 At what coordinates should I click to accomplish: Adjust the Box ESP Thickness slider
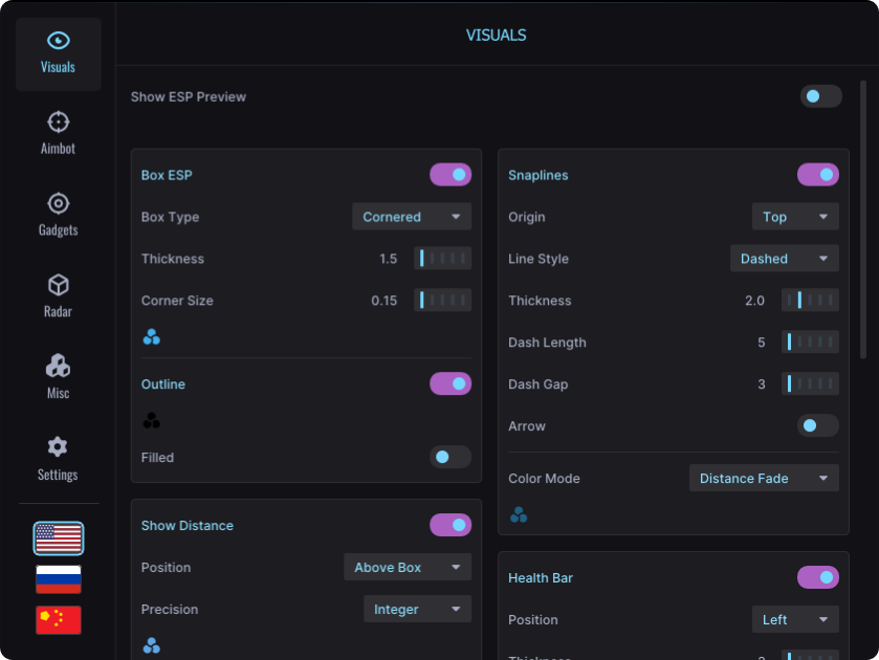442,258
